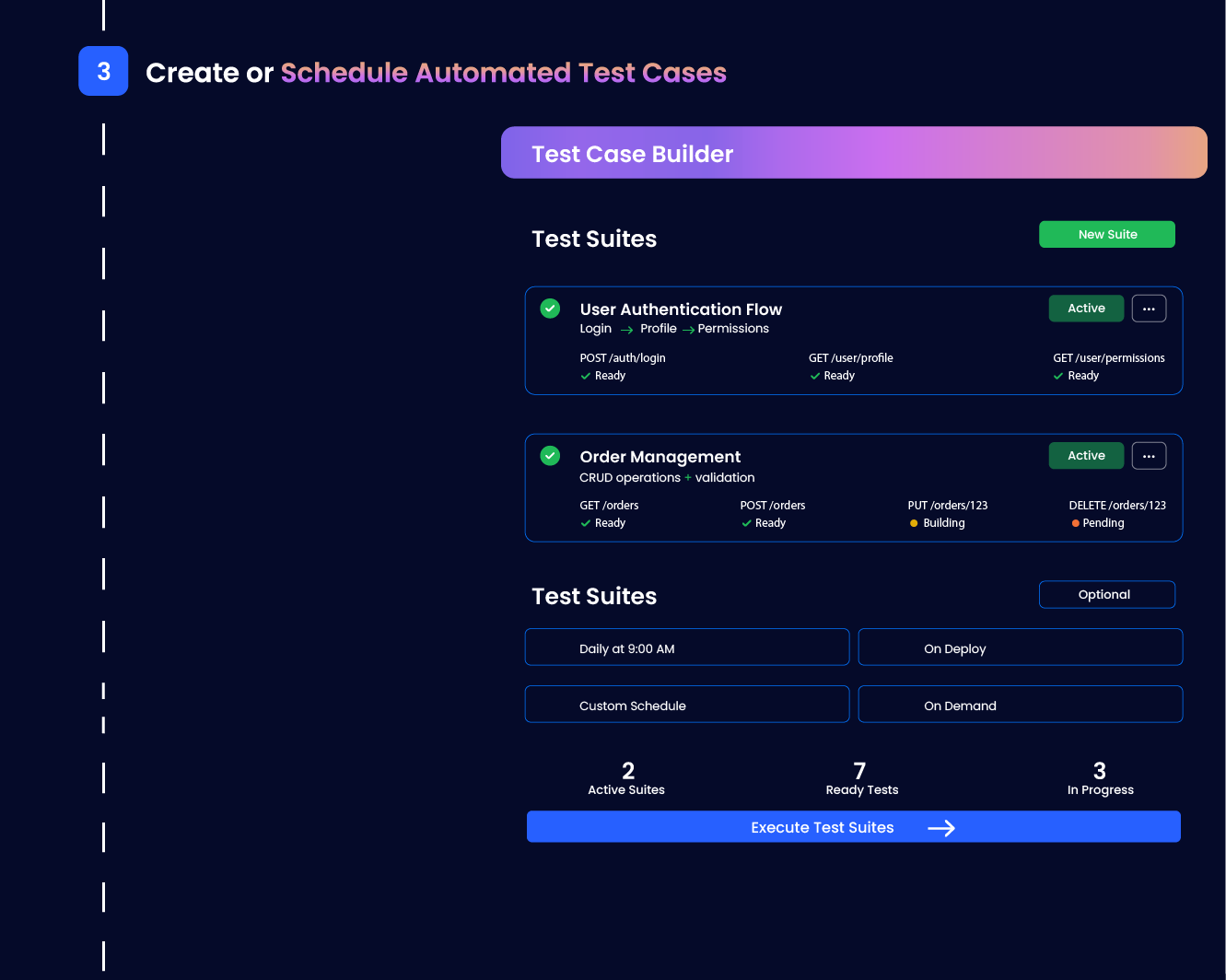Select the Daily at 9:00 AM schedule option
1226x980 pixels.
687,647
